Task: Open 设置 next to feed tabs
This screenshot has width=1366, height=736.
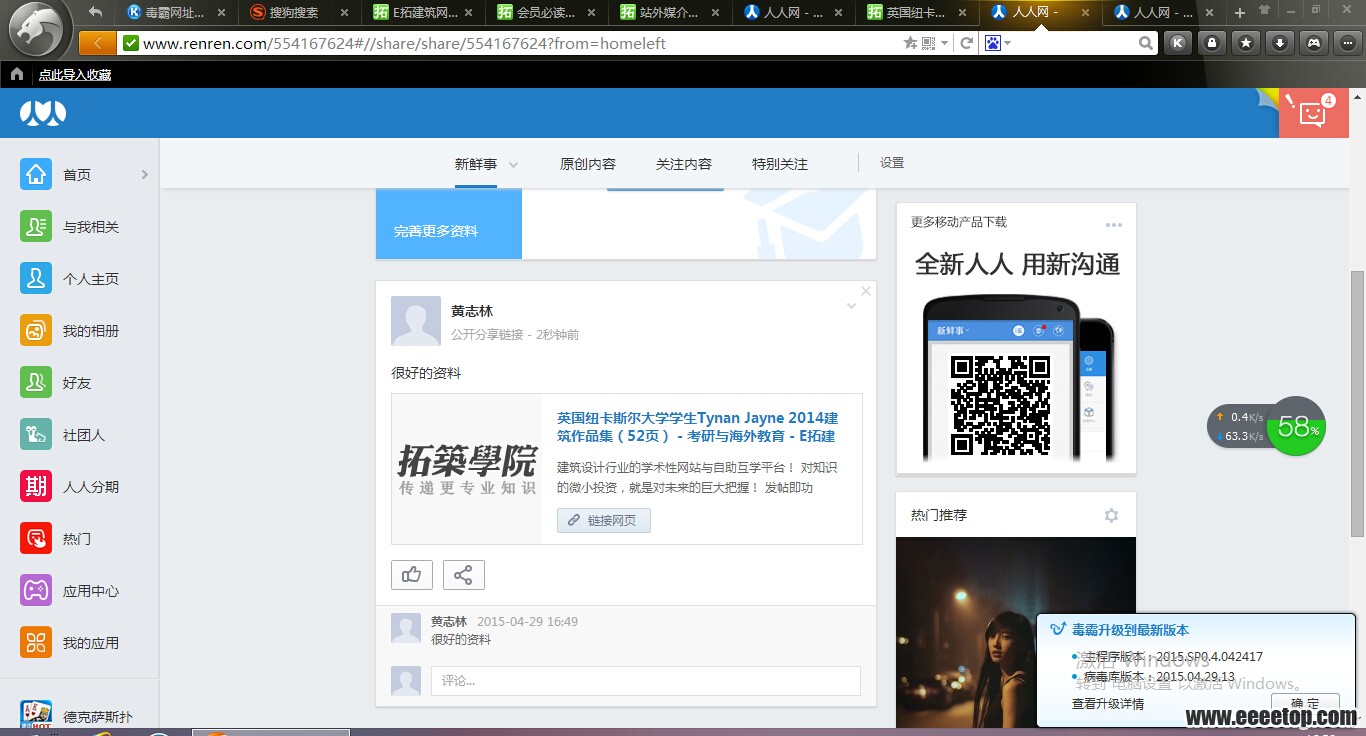Action: (892, 163)
